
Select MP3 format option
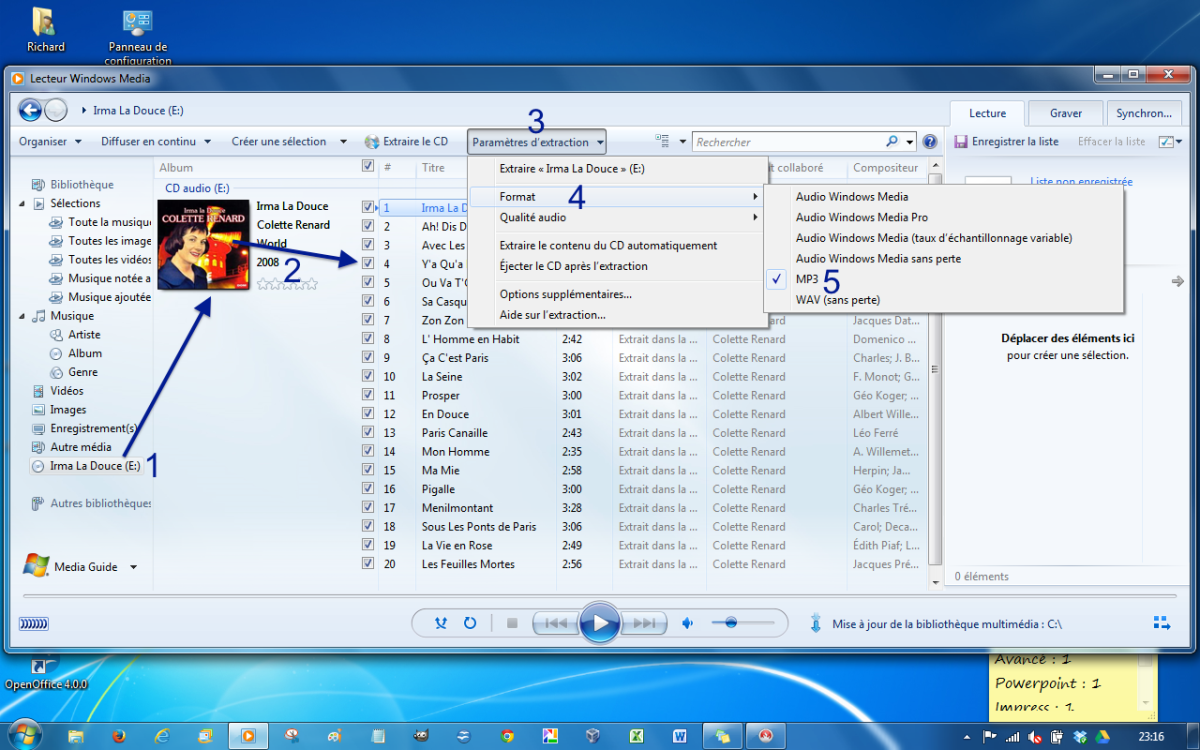[945, 279]
